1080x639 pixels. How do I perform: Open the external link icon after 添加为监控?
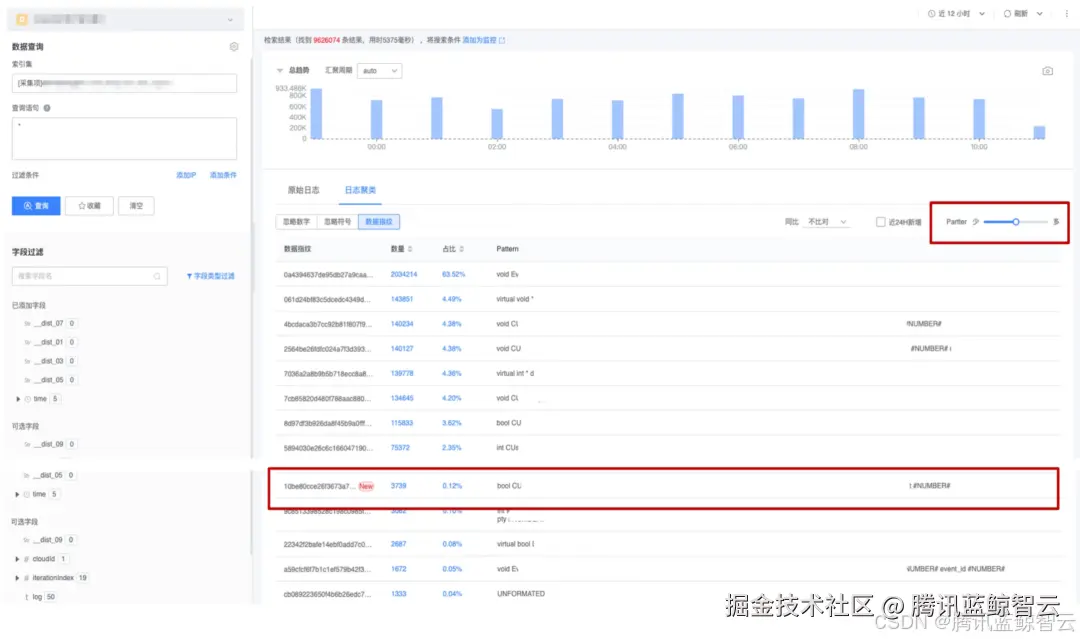click(x=502, y=41)
